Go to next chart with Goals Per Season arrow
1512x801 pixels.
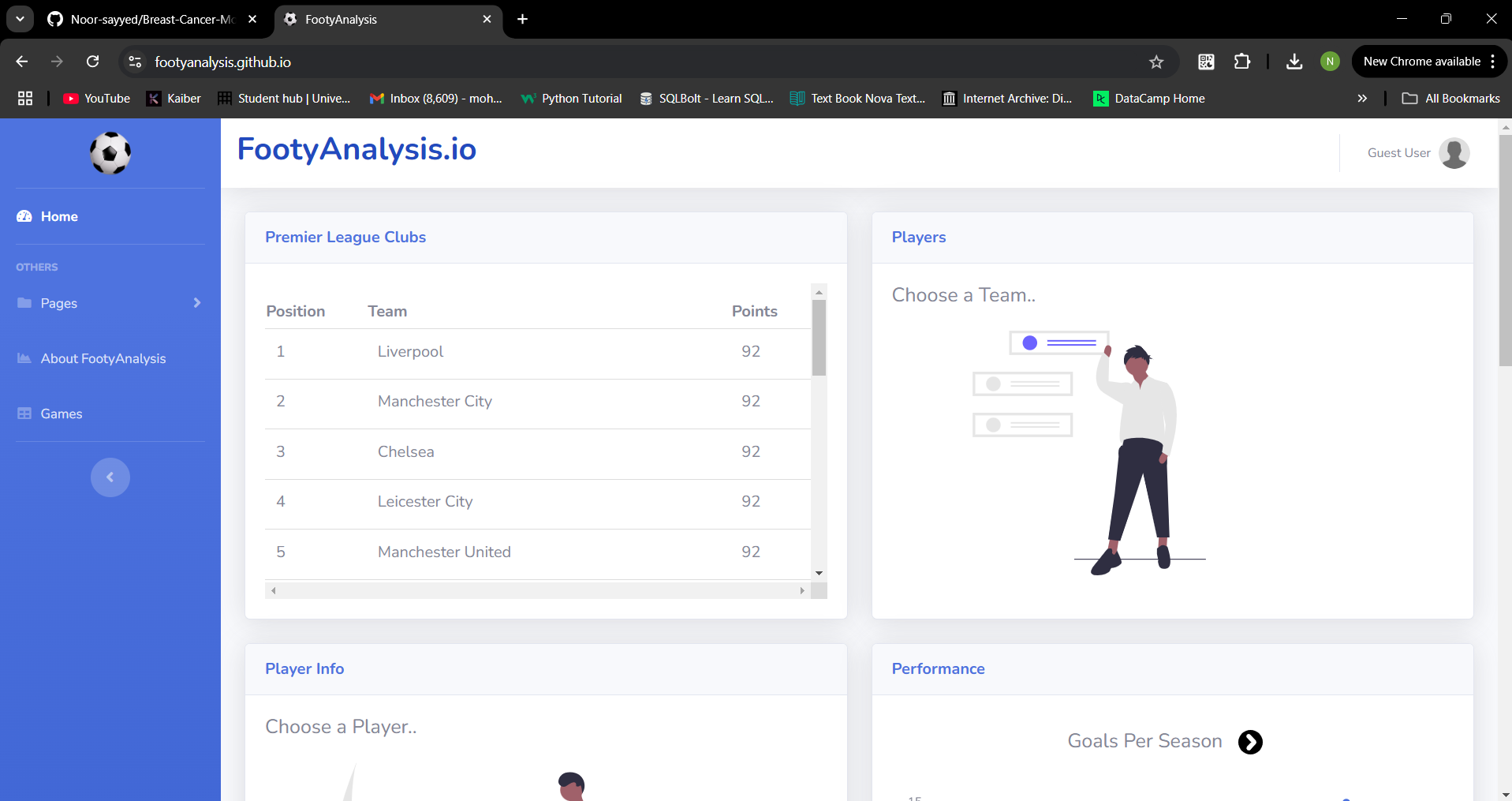[1250, 742]
